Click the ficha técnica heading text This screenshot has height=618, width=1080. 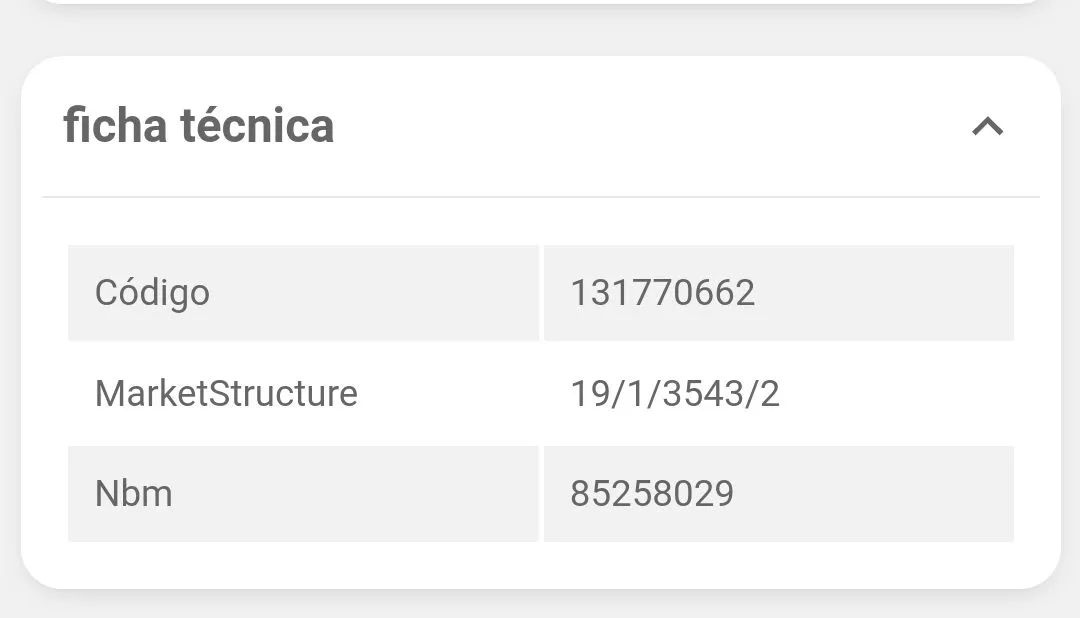point(198,127)
